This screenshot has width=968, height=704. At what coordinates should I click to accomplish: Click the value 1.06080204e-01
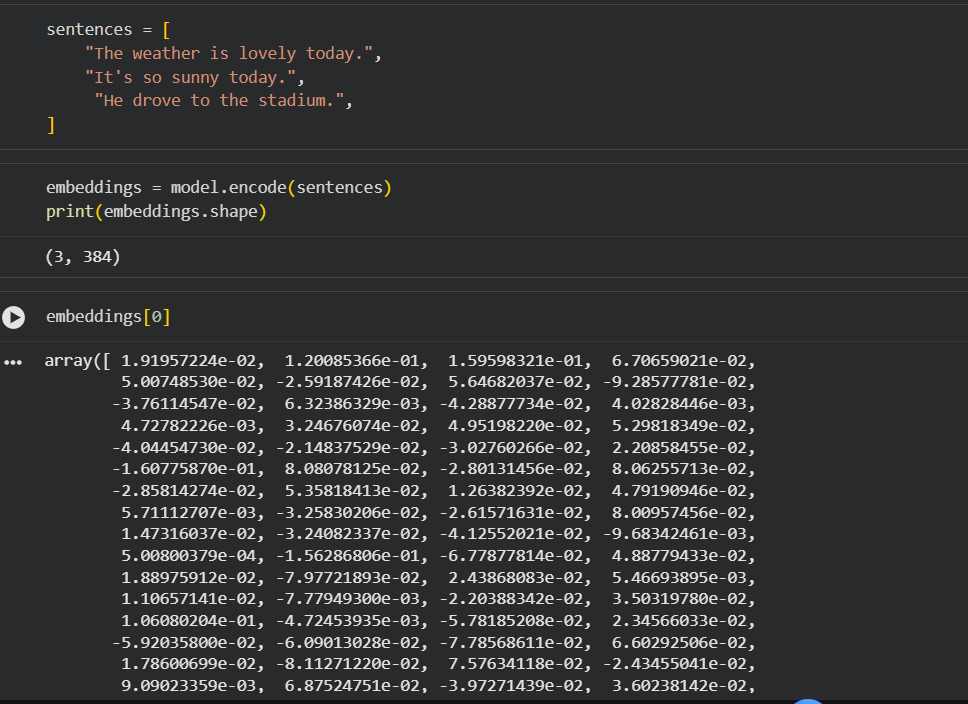click(188, 621)
